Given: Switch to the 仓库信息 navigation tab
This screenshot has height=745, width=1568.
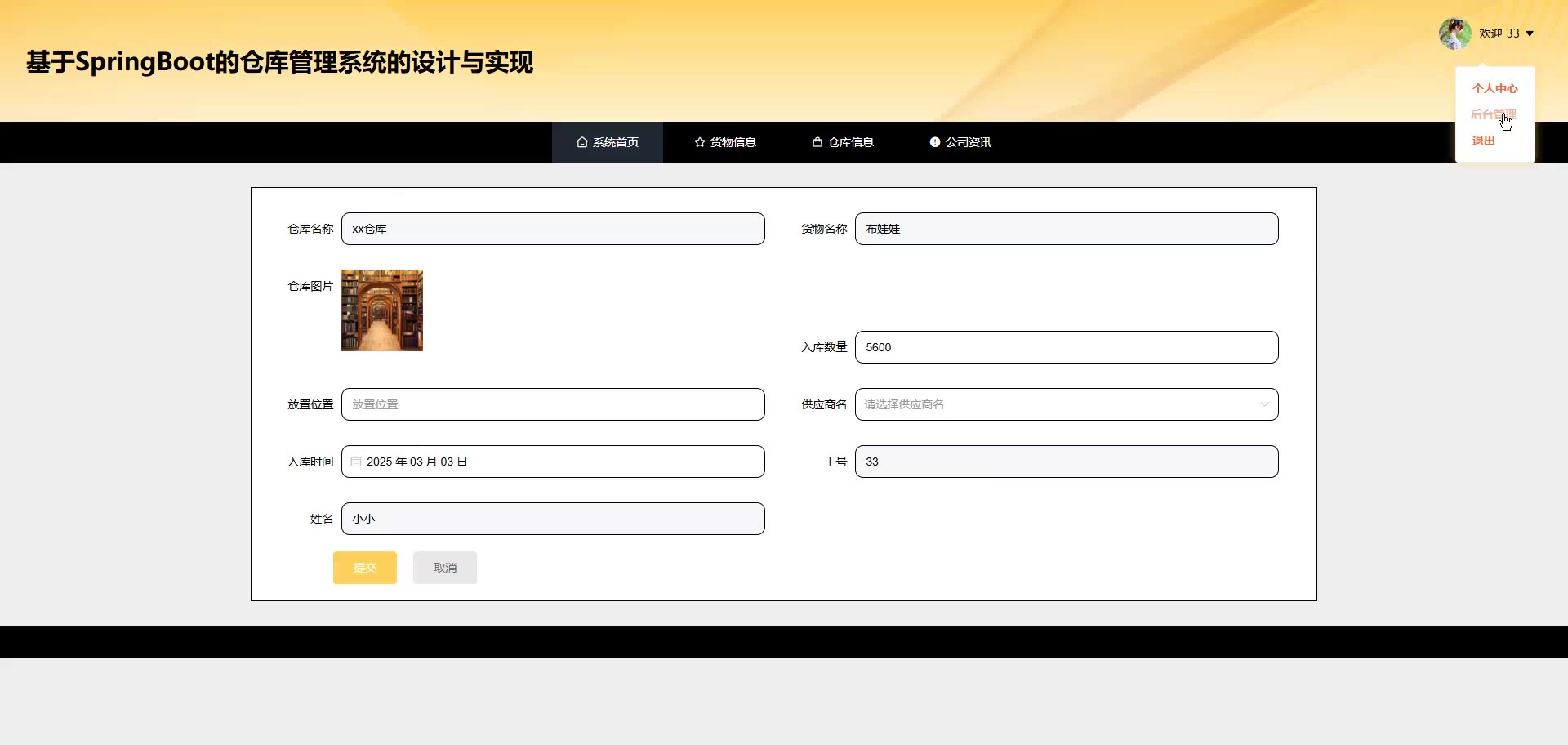Looking at the screenshot, I should click(843, 142).
